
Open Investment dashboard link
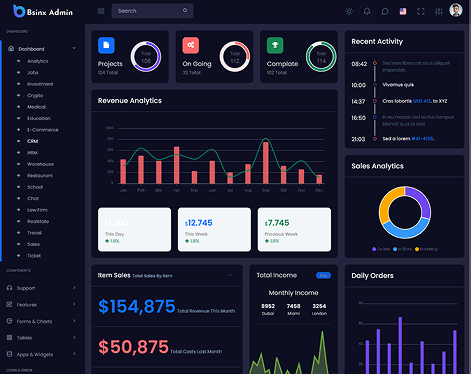click(40, 84)
